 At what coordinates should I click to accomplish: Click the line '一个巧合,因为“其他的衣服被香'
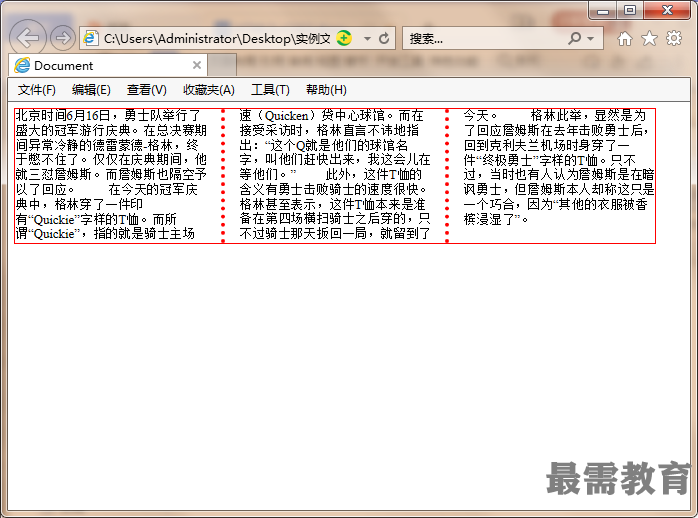[556, 204]
